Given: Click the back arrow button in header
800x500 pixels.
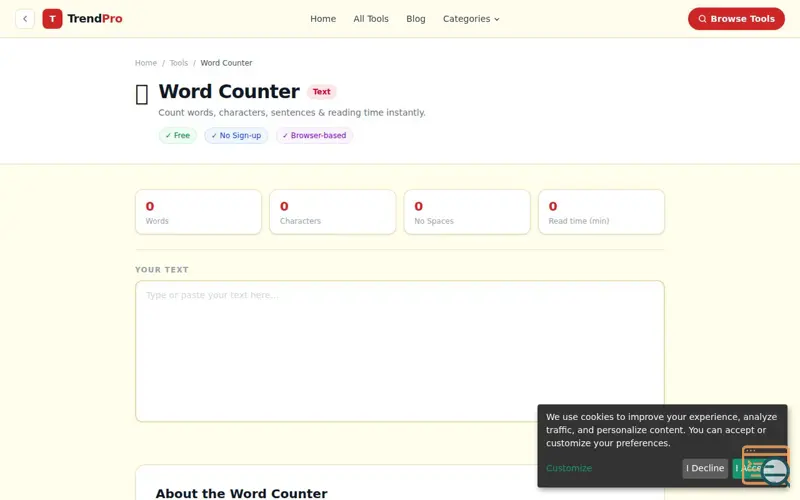Looking at the screenshot, I should [25, 19].
